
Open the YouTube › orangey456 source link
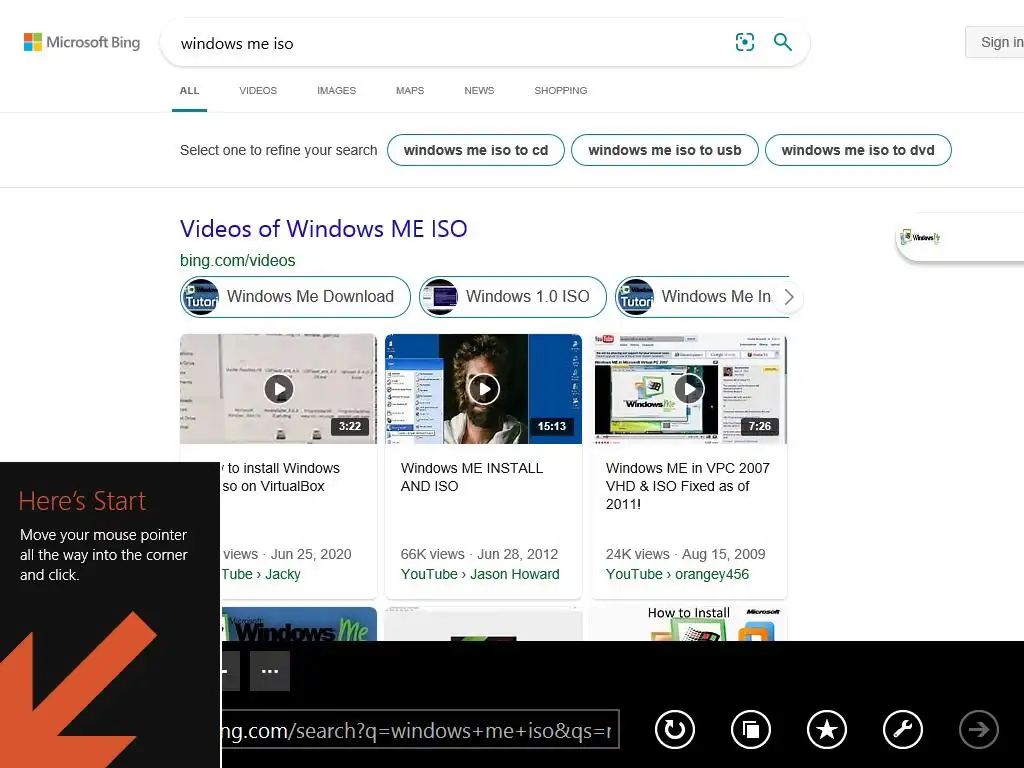coord(677,574)
